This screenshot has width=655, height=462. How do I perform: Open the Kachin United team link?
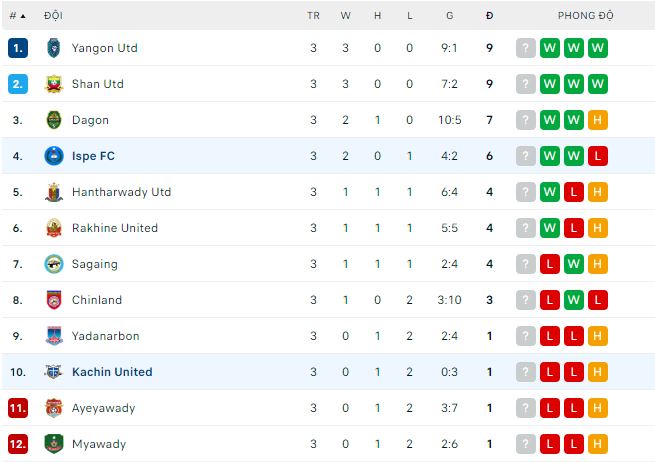pyautogui.click(x=112, y=372)
